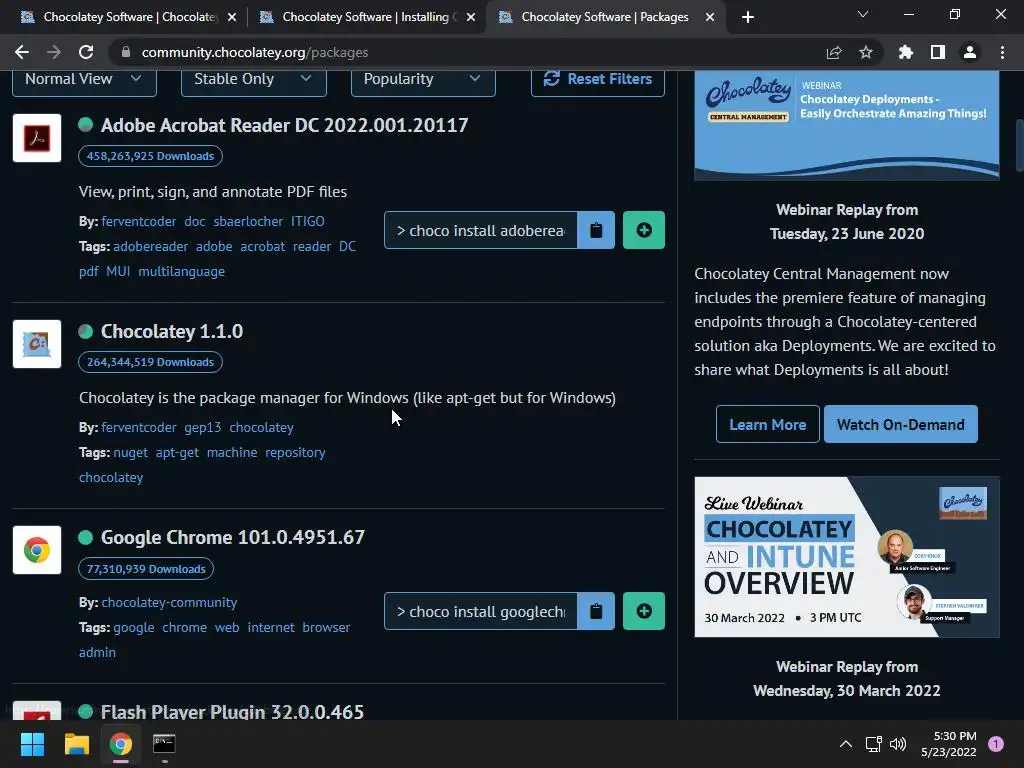The height and width of the screenshot is (768, 1024).
Task: Open the Chocolatey package logo
Action: [x=37, y=344]
